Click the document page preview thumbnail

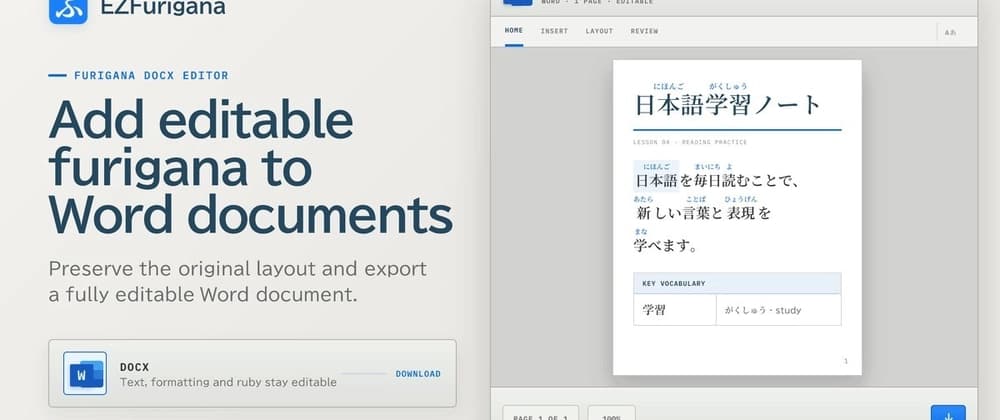[x=737, y=217]
